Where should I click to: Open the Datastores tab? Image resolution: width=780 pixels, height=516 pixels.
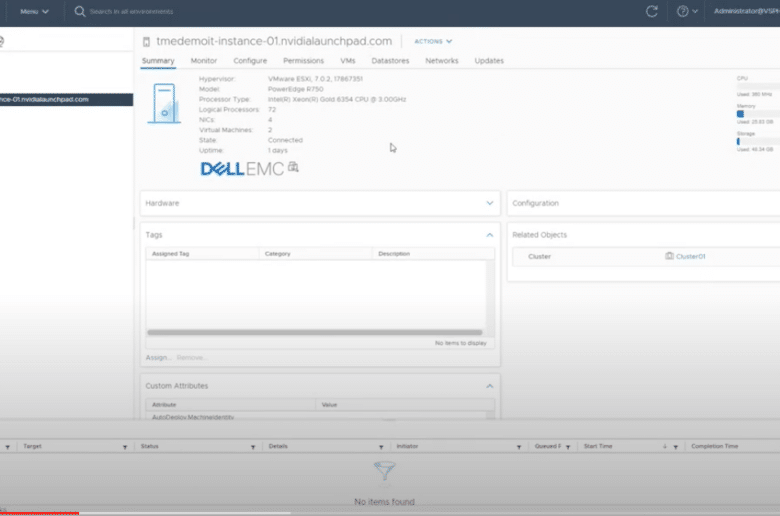390,61
